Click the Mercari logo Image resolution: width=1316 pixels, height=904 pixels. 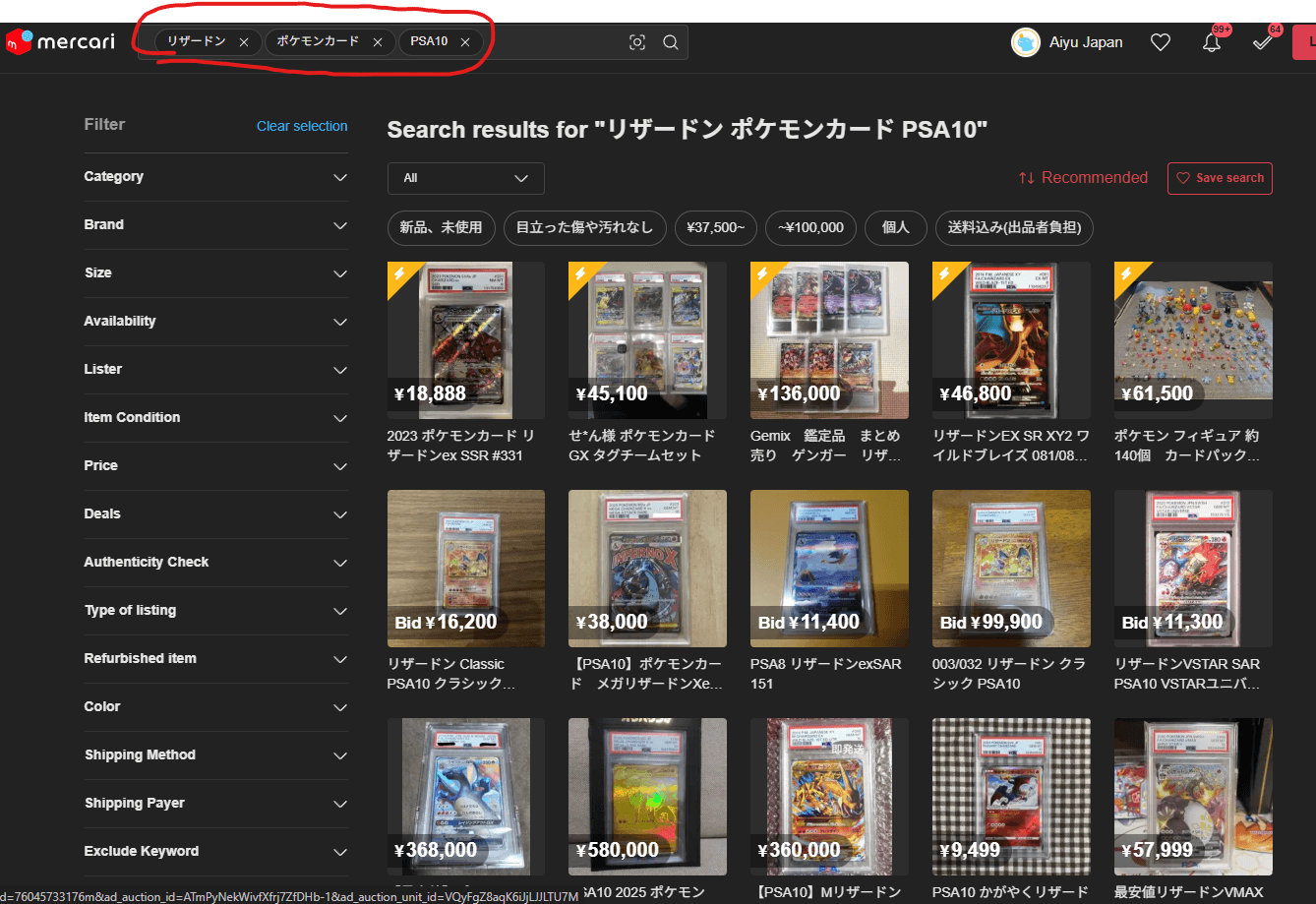coord(60,41)
